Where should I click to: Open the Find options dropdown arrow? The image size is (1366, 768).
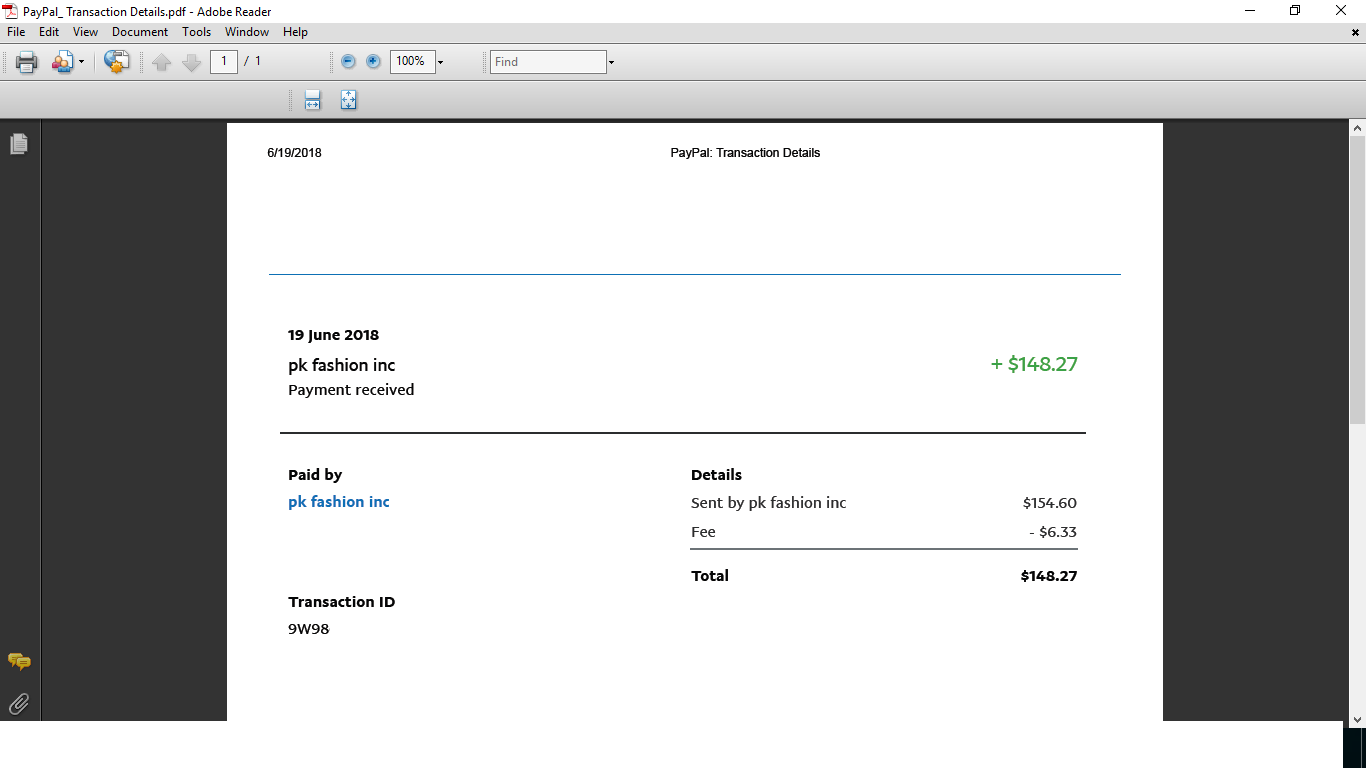611,63
